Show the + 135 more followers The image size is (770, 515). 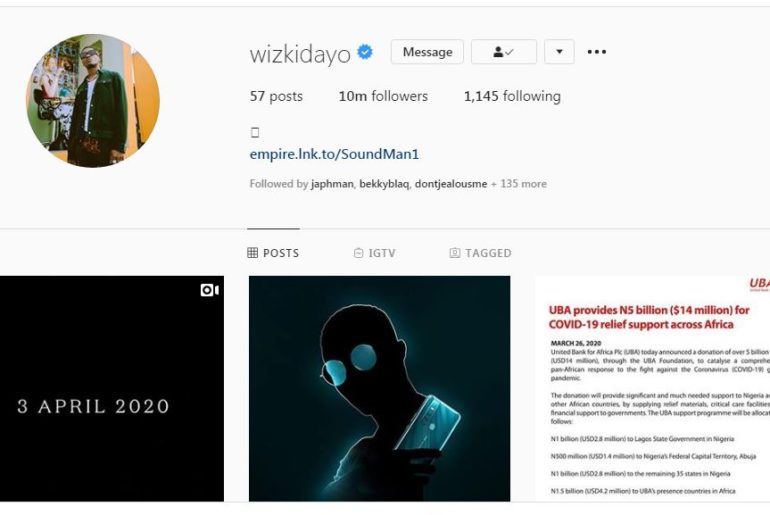pyautogui.click(x=519, y=184)
